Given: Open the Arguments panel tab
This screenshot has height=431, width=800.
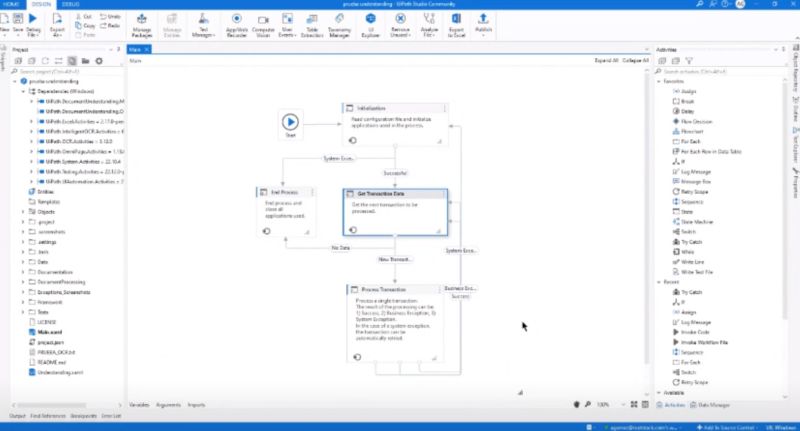Looking at the screenshot, I should tap(168, 405).
